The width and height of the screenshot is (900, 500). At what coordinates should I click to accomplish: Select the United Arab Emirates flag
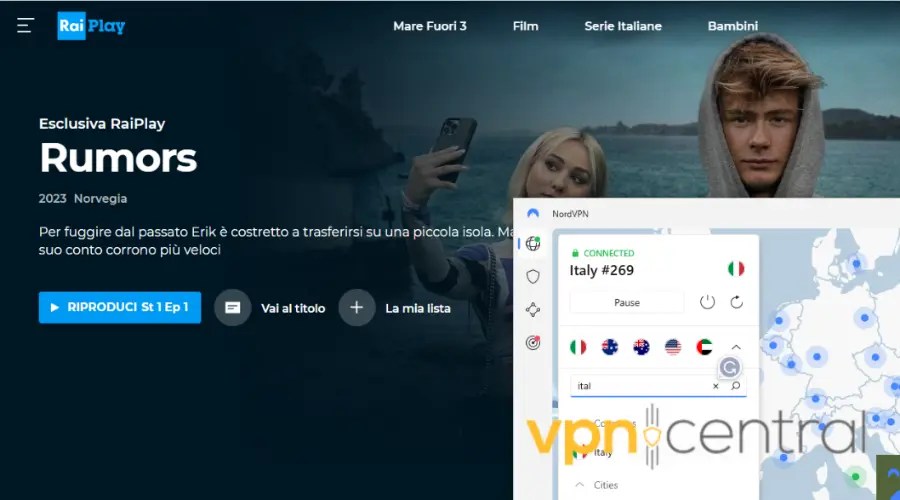[x=704, y=347]
